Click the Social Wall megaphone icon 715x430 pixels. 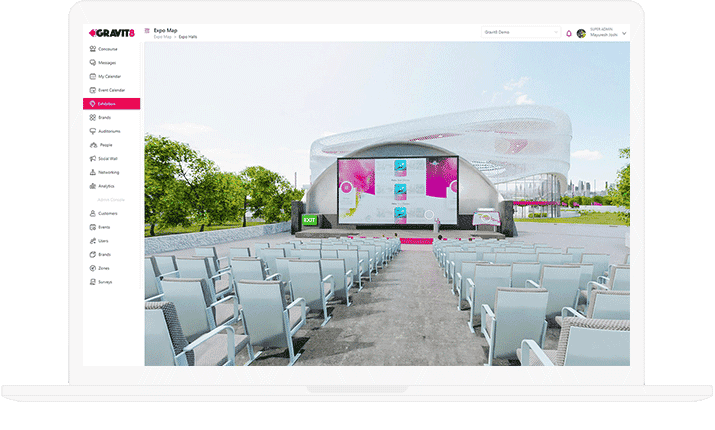click(x=92, y=158)
